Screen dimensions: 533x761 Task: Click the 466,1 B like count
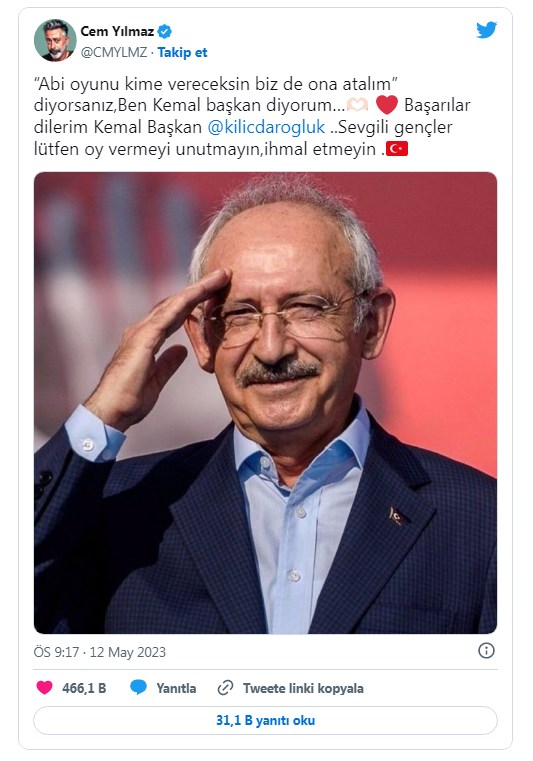point(84,688)
